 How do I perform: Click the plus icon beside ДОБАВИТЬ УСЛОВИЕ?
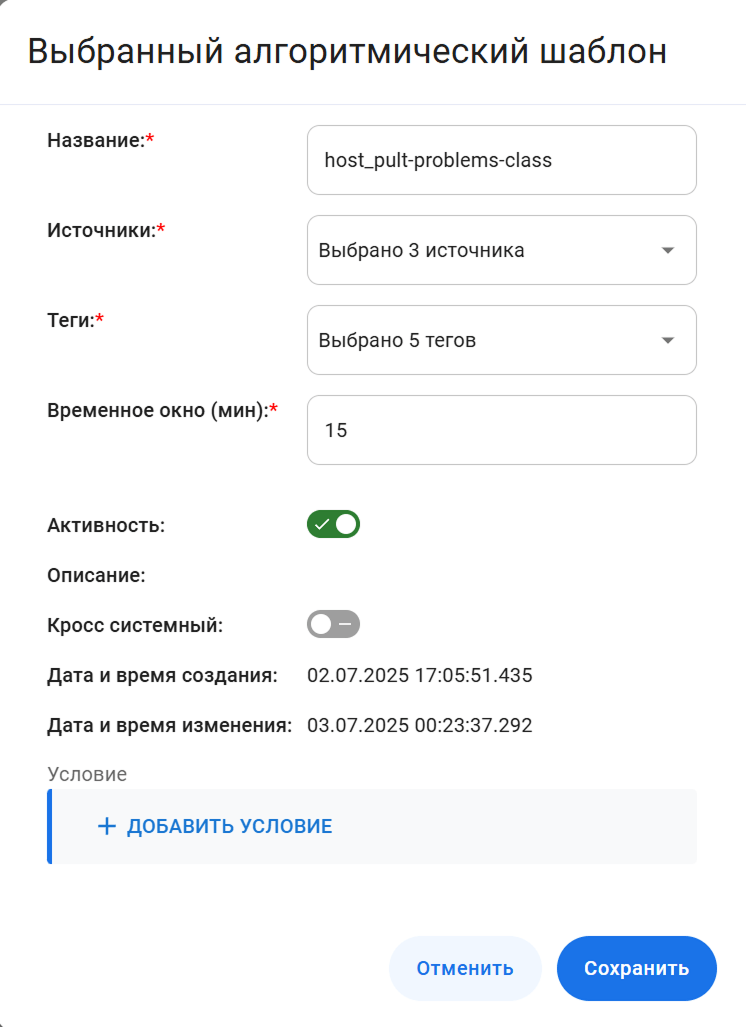coord(107,826)
